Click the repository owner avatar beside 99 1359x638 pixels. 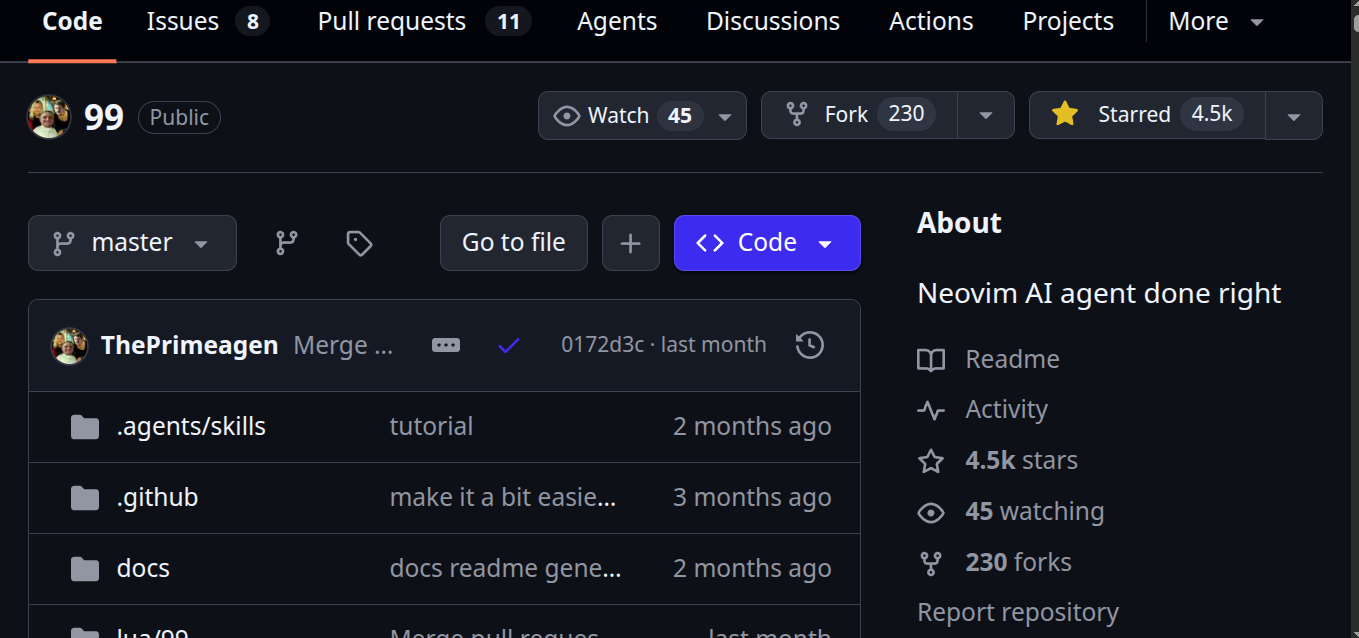tap(49, 117)
